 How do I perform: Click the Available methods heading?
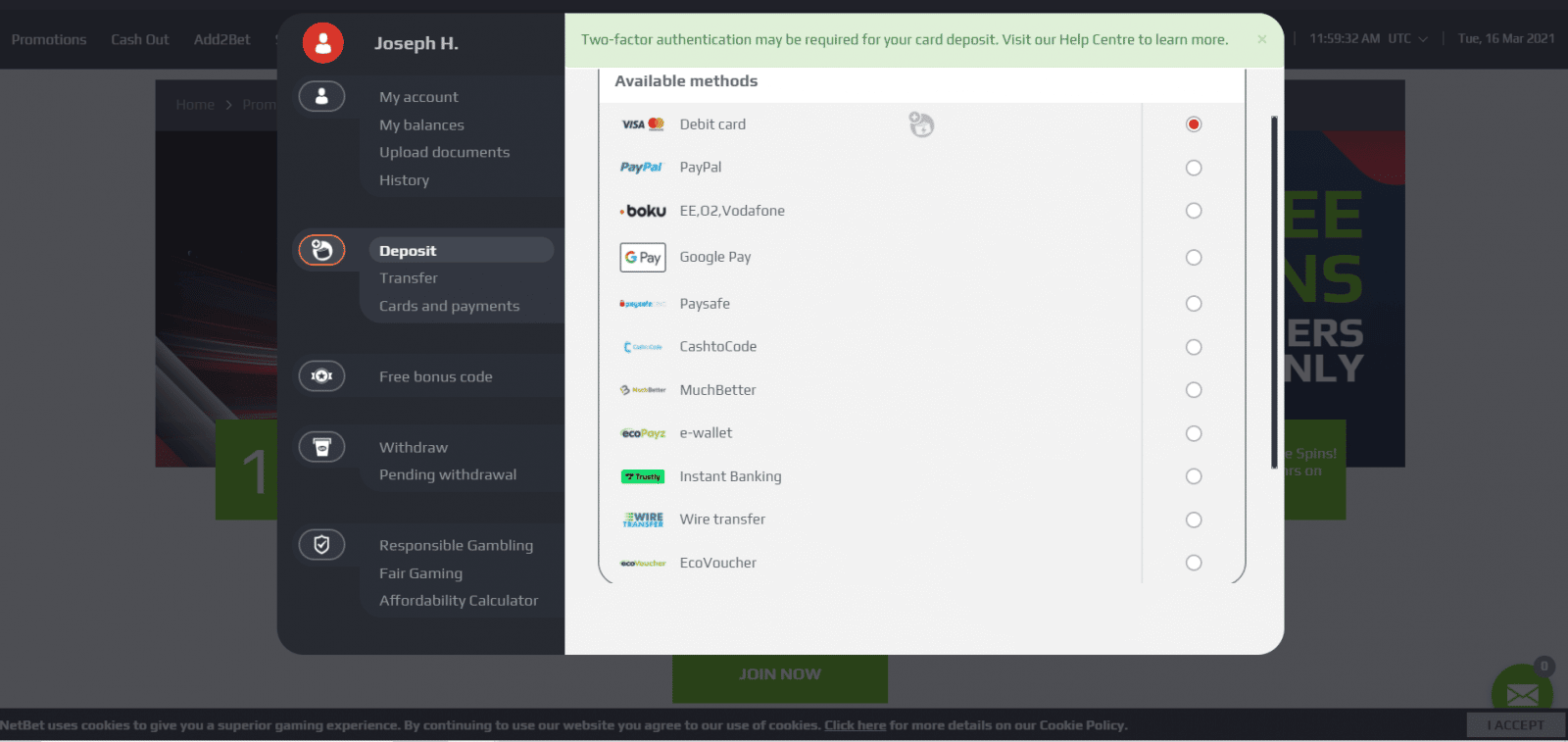[x=686, y=81]
